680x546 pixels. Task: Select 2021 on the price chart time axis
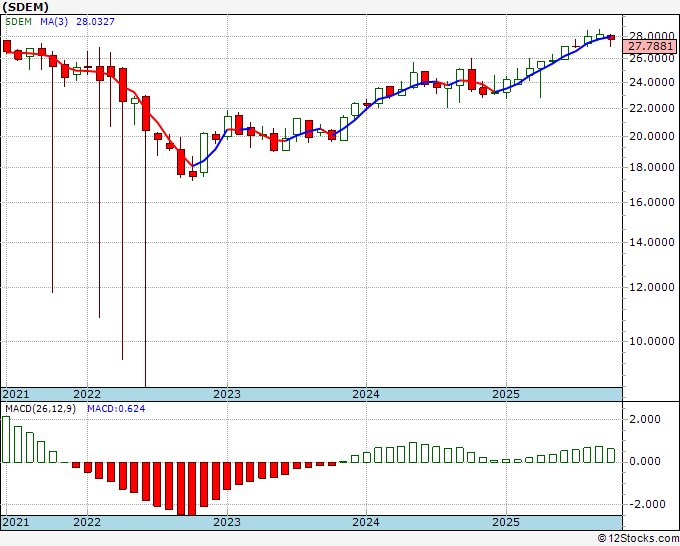tap(16, 394)
